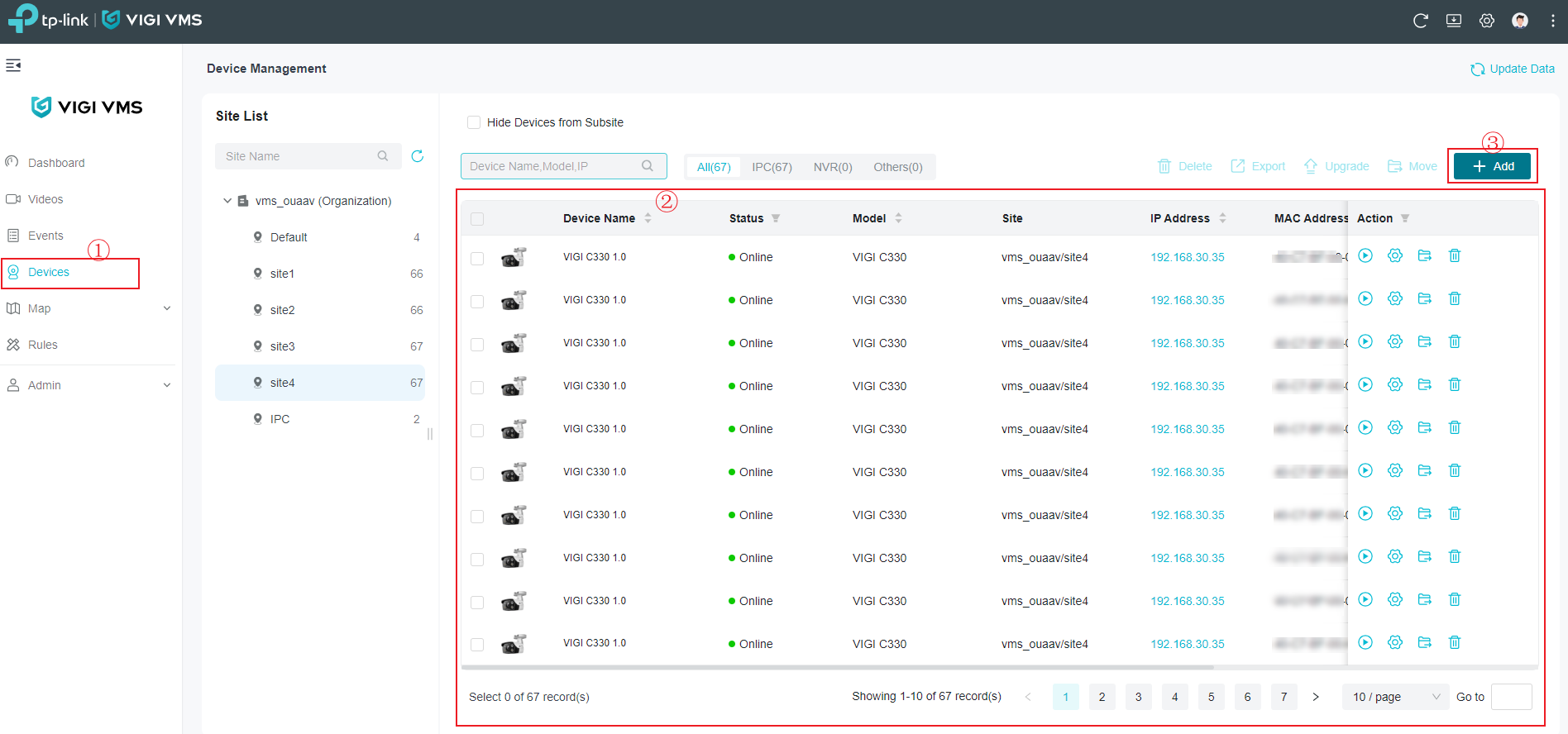
Task: Go to page 7
Action: (x=1284, y=697)
